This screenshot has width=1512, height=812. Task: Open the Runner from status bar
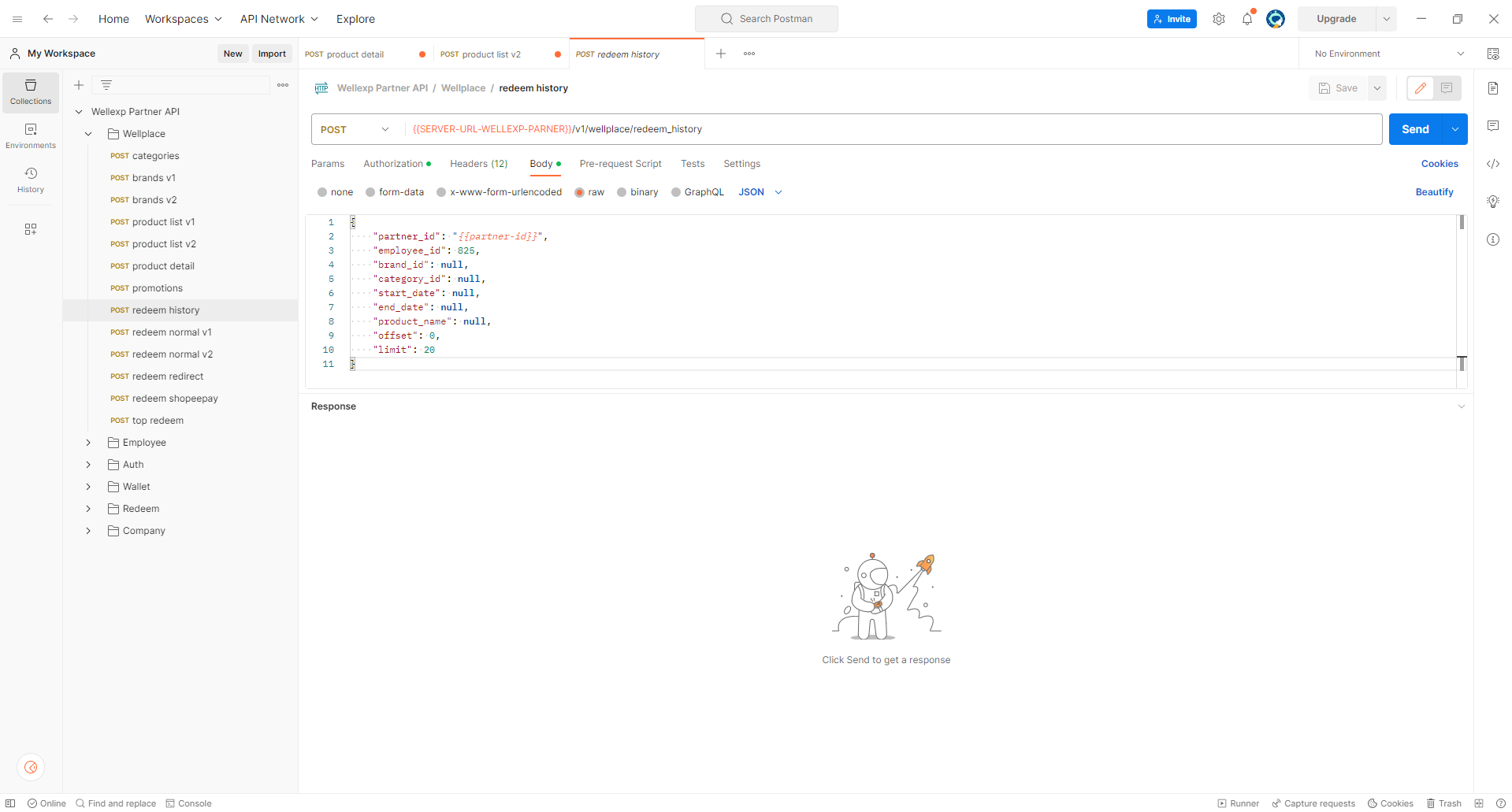coord(1238,803)
